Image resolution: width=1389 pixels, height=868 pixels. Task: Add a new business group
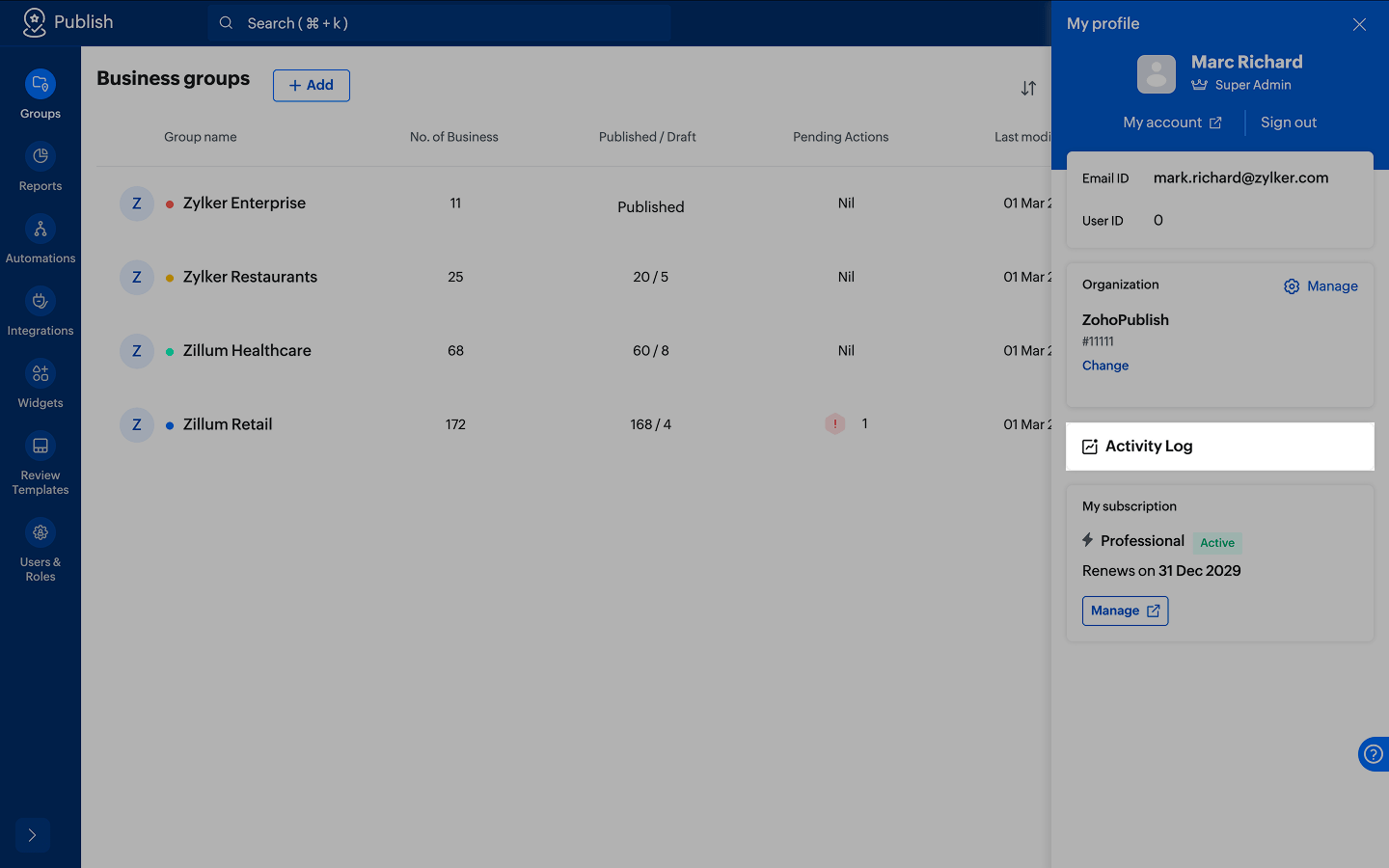pyautogui.click(x=312, y=85)
